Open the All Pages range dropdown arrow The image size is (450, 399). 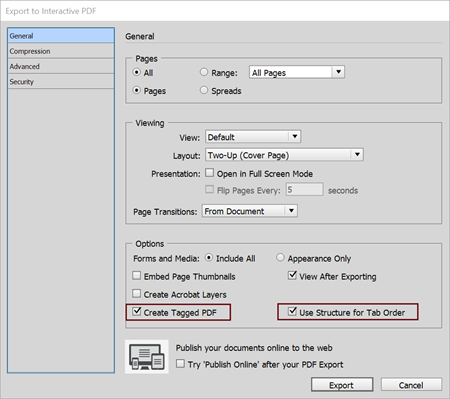click(x=338, y=72)
